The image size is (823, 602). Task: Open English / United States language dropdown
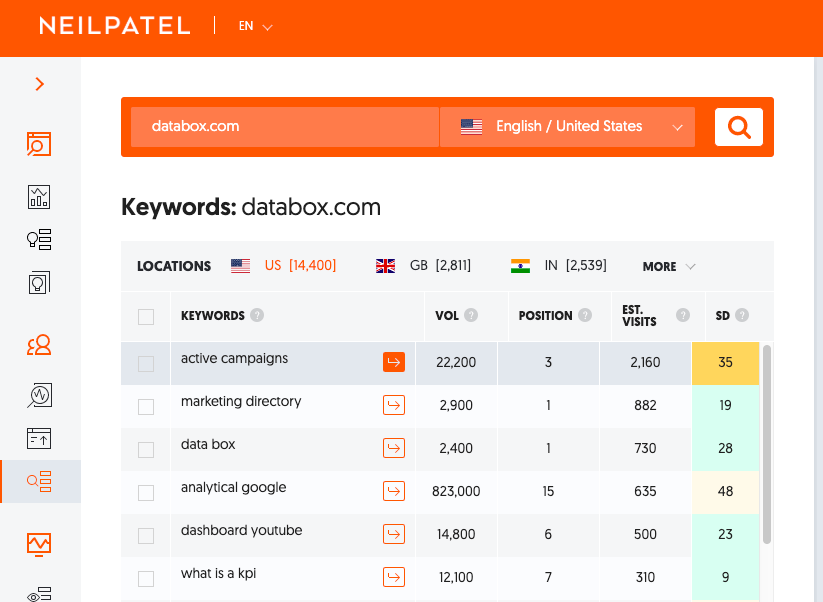coord(567,126)
